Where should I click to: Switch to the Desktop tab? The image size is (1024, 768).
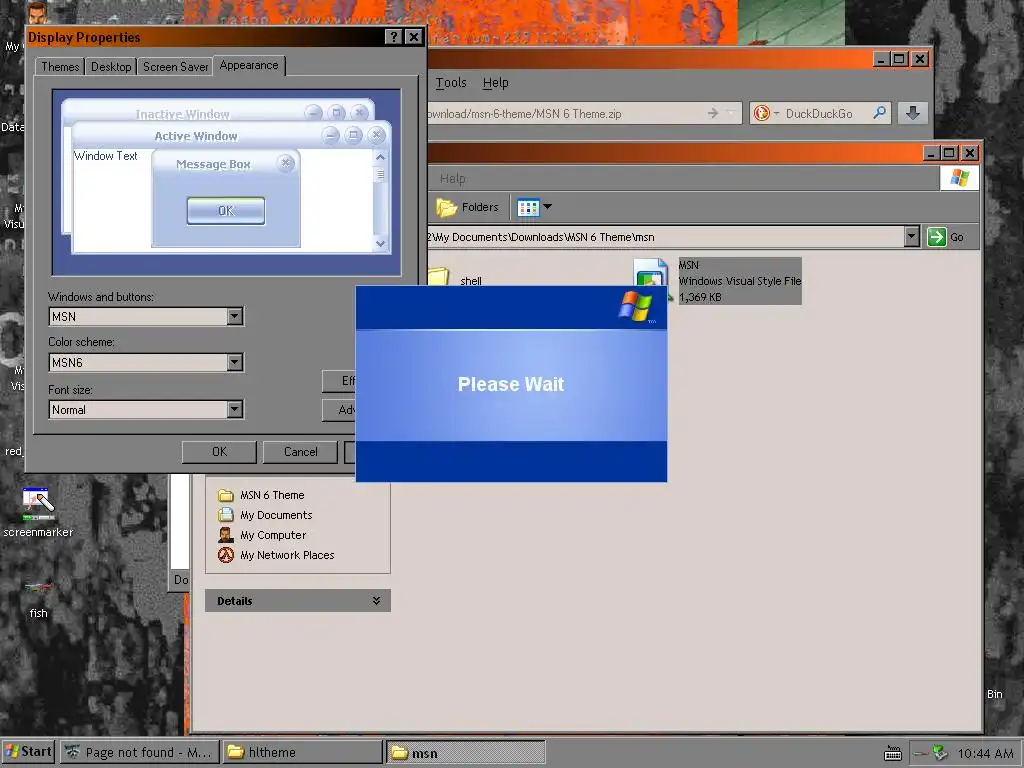pos(110,67)
